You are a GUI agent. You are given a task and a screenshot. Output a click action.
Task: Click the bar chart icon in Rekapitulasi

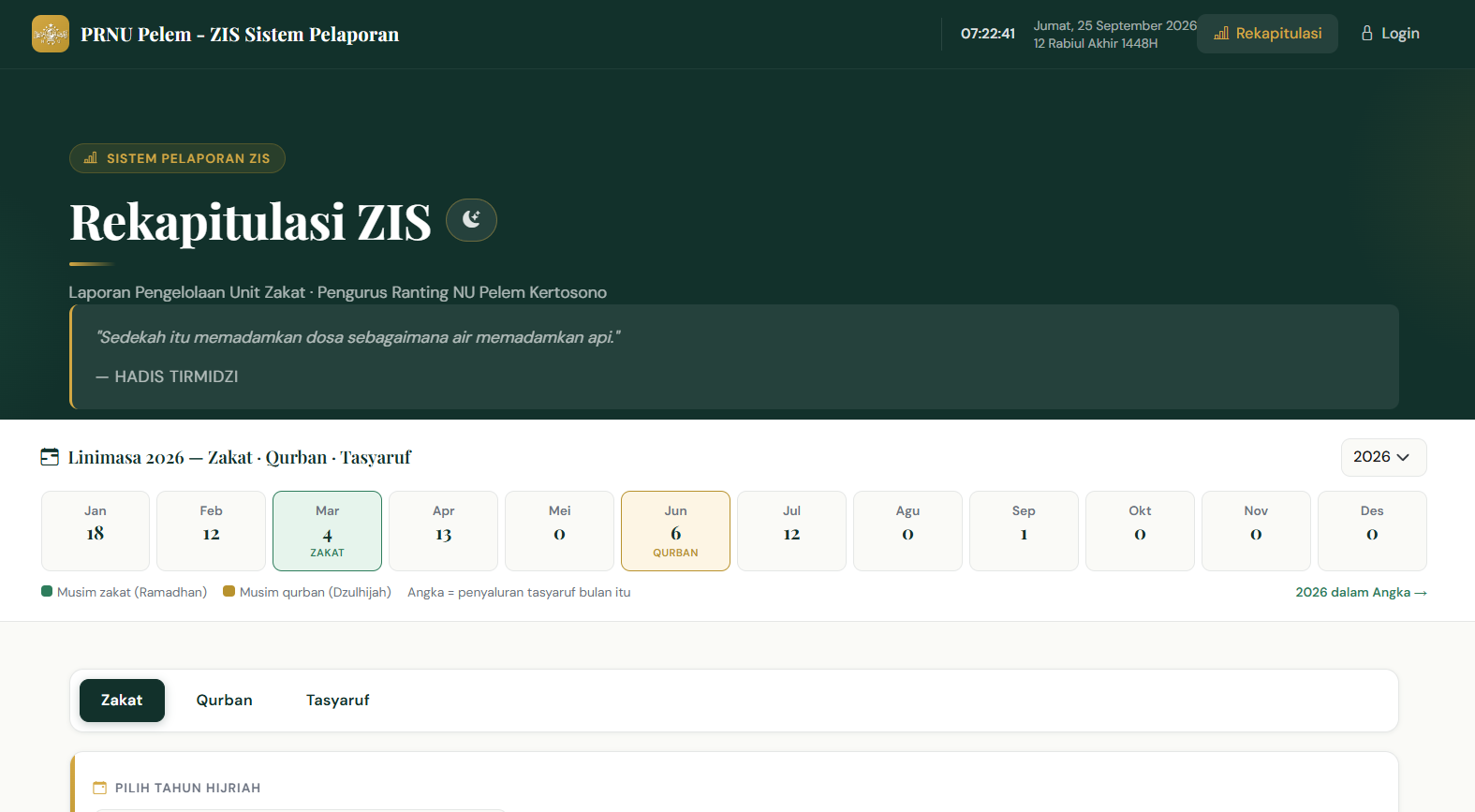tap(1221, 34)
